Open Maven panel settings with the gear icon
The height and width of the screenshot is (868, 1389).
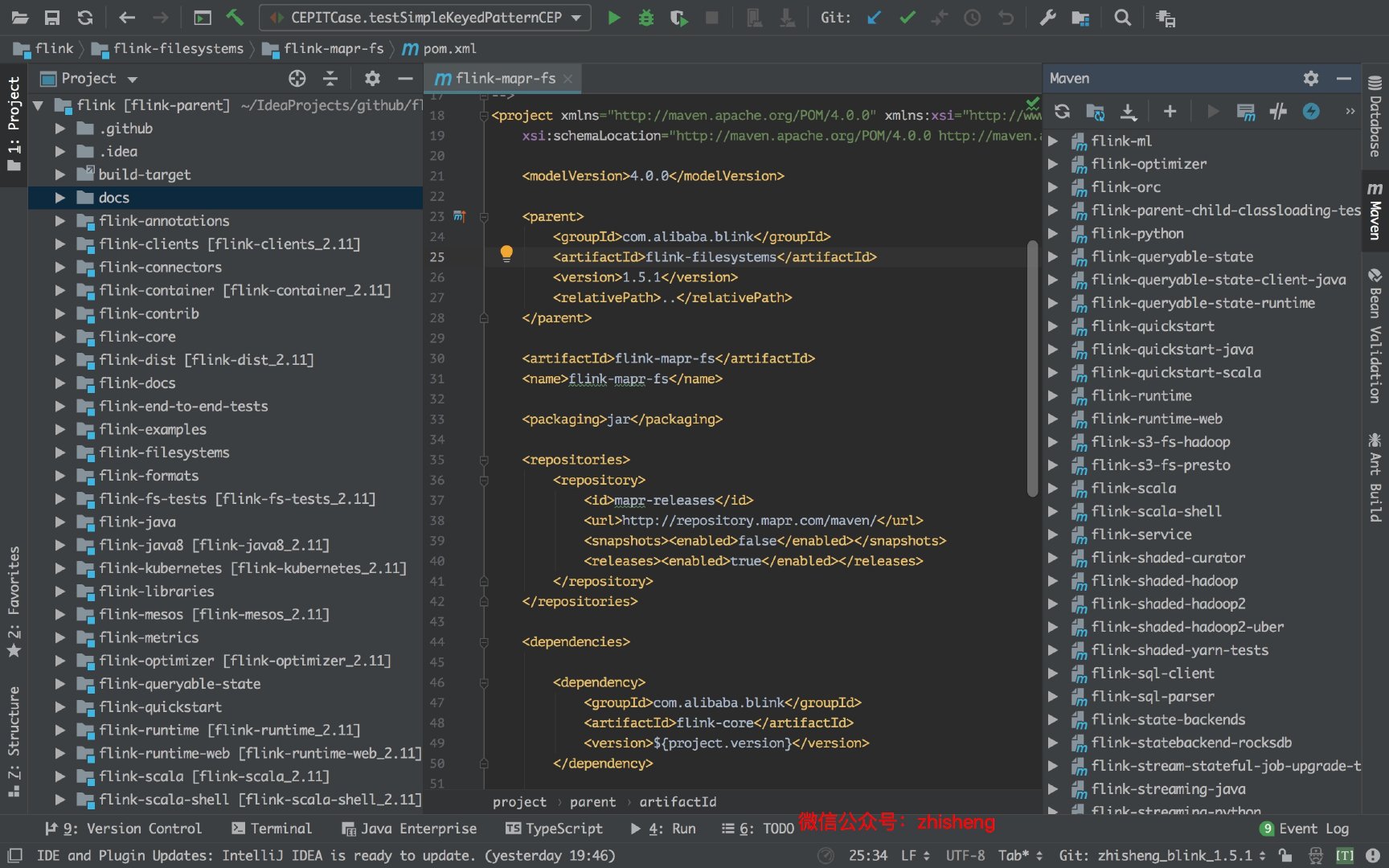coord(1311,78)
